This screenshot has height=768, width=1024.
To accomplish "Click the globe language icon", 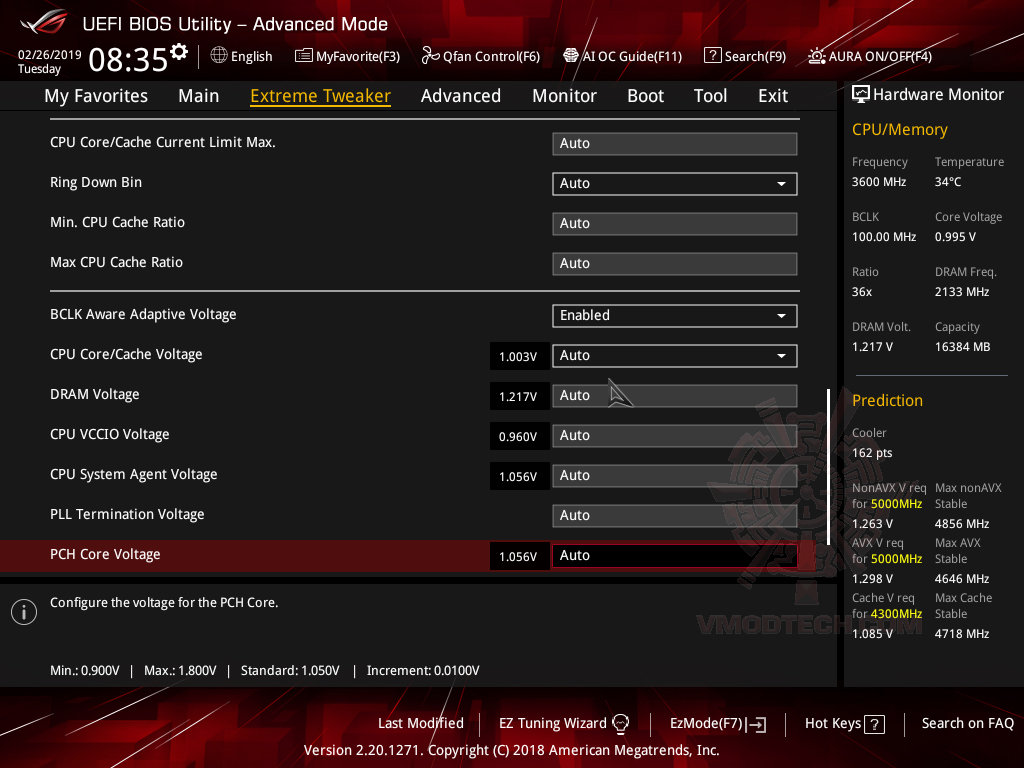I will 219,56.
